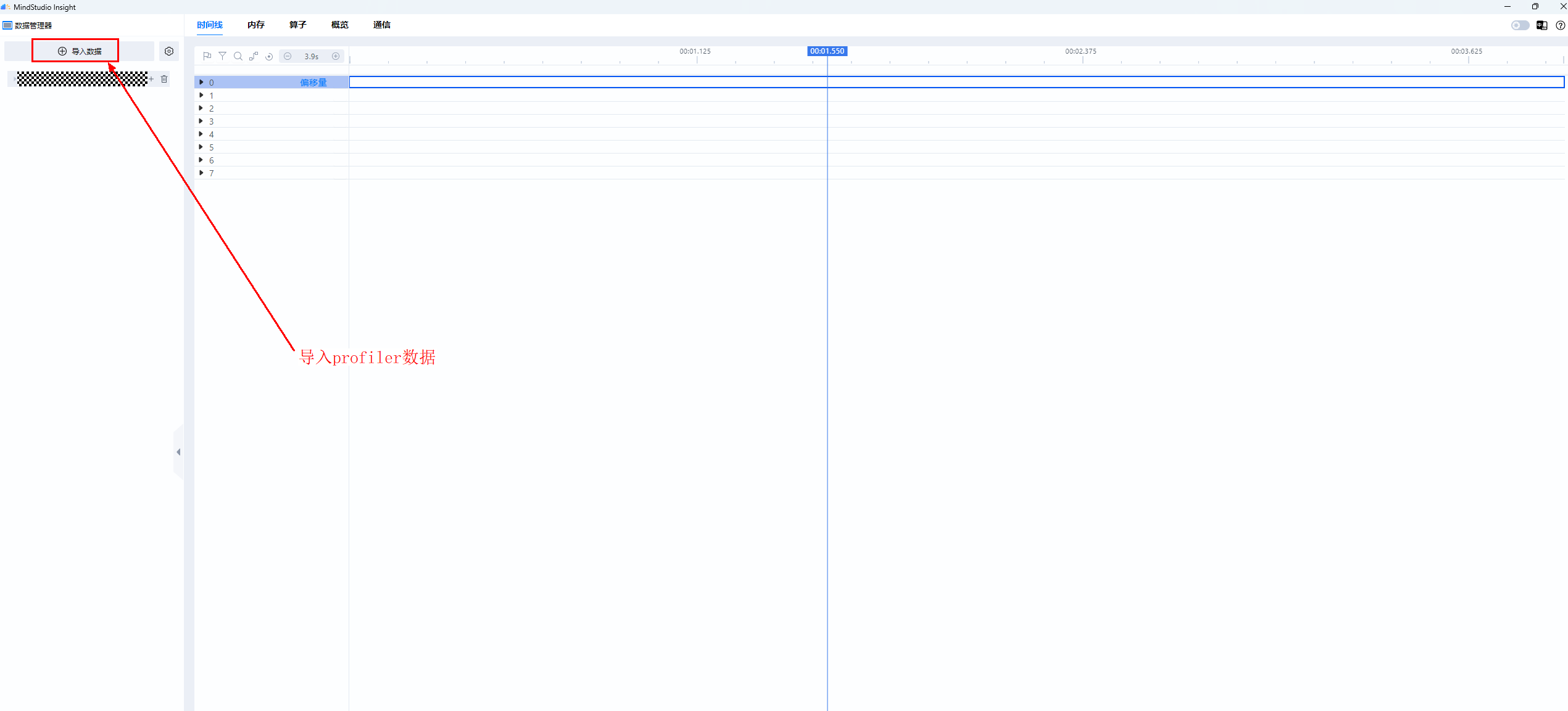1568x711 pixels.
Task: Switch to the 内存 tab
Action: tap(255, 25)
